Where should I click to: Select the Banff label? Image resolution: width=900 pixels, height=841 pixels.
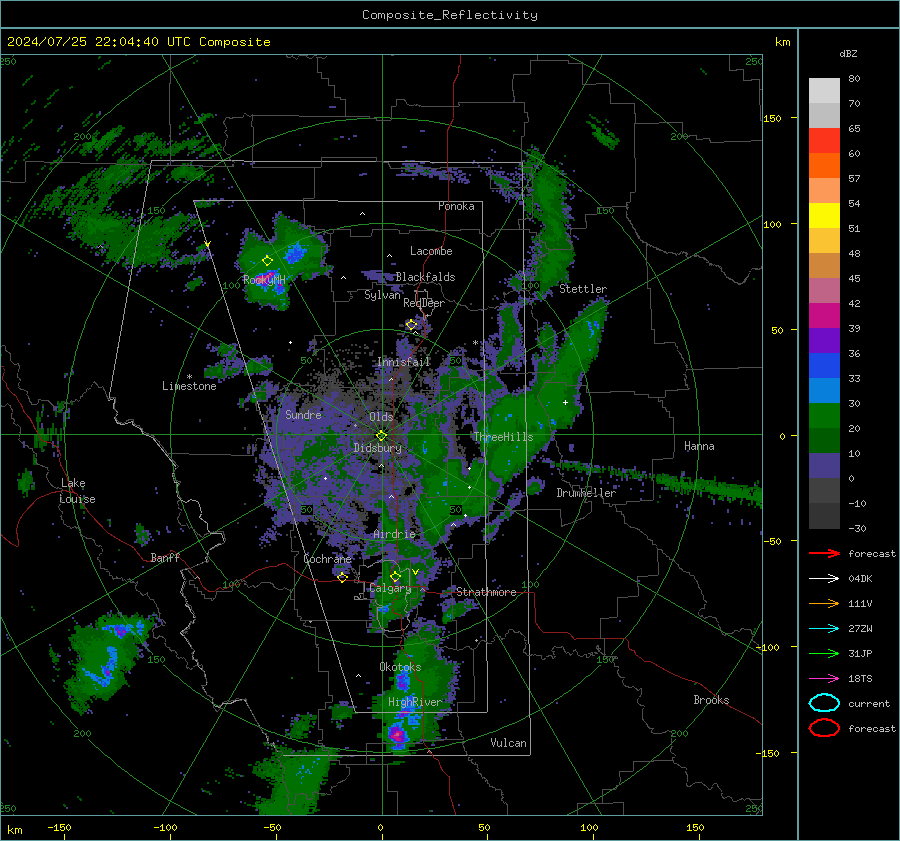(x=165, y=557)
